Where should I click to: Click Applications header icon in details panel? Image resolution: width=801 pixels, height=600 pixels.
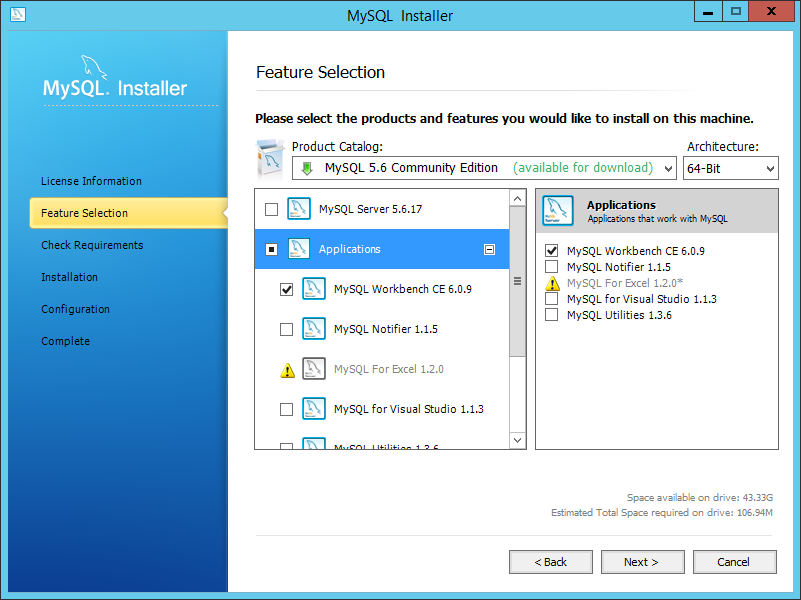558,210
